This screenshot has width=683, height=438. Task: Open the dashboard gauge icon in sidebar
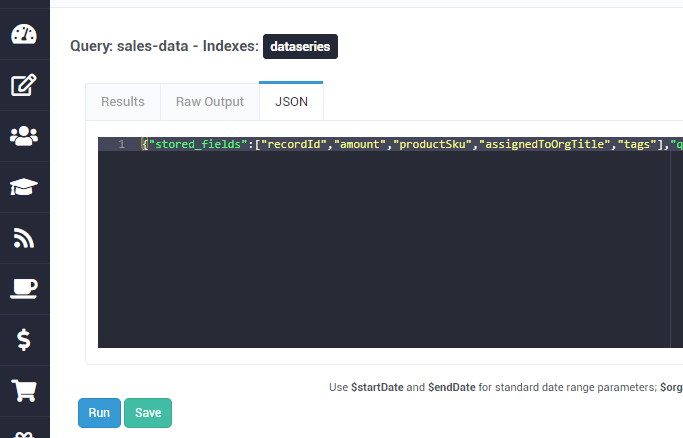pos(24,34)
